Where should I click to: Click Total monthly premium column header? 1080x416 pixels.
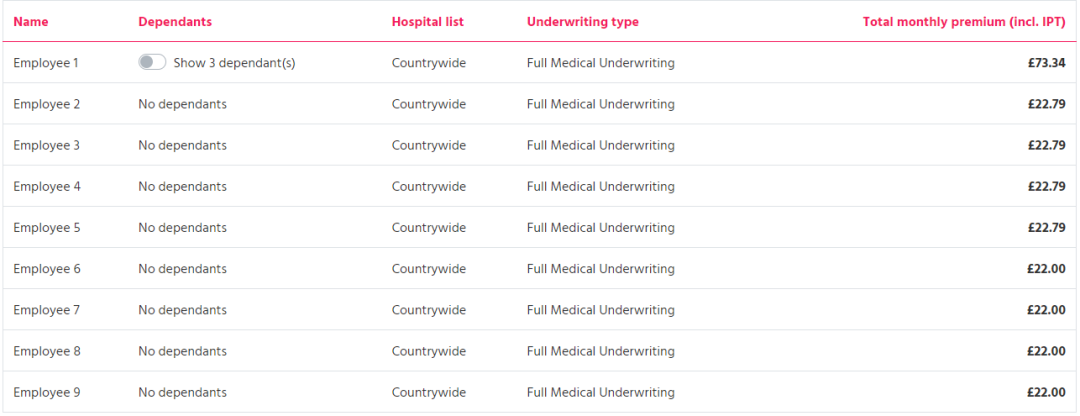[964, 22]
